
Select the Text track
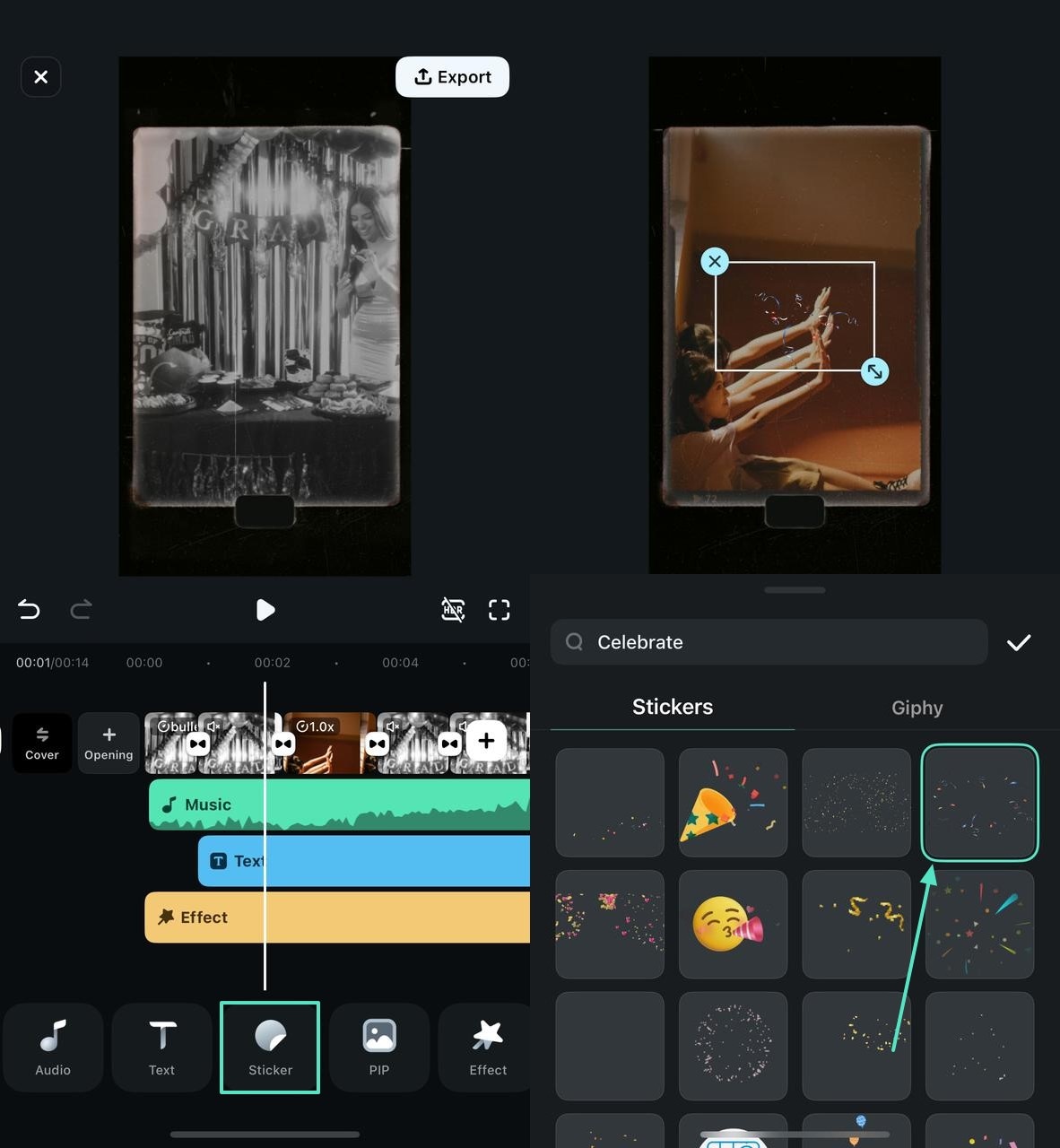pyautogui.click(x=364, y=861)
